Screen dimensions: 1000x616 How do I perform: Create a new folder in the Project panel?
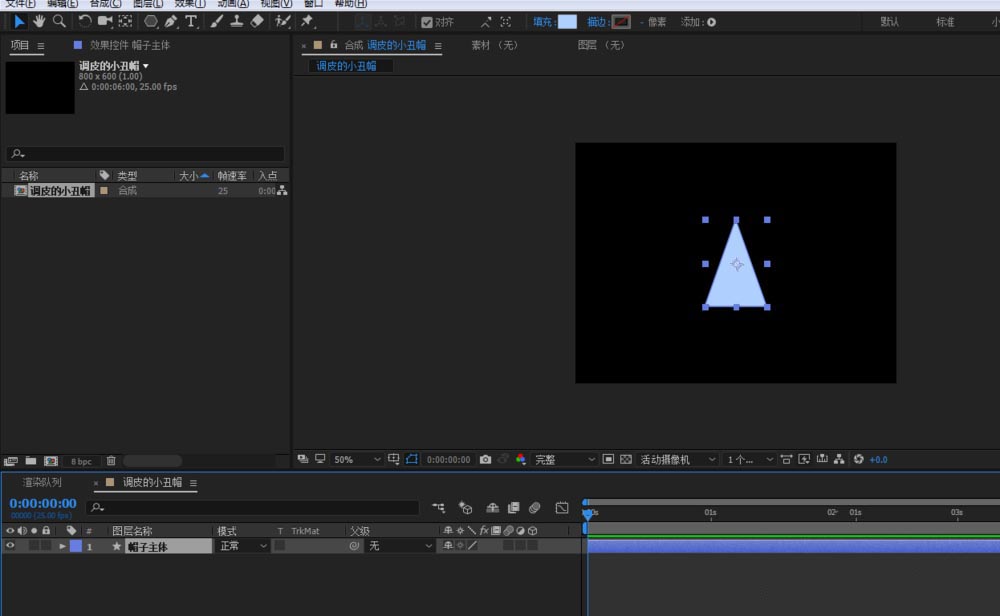[x=31, y=461]
